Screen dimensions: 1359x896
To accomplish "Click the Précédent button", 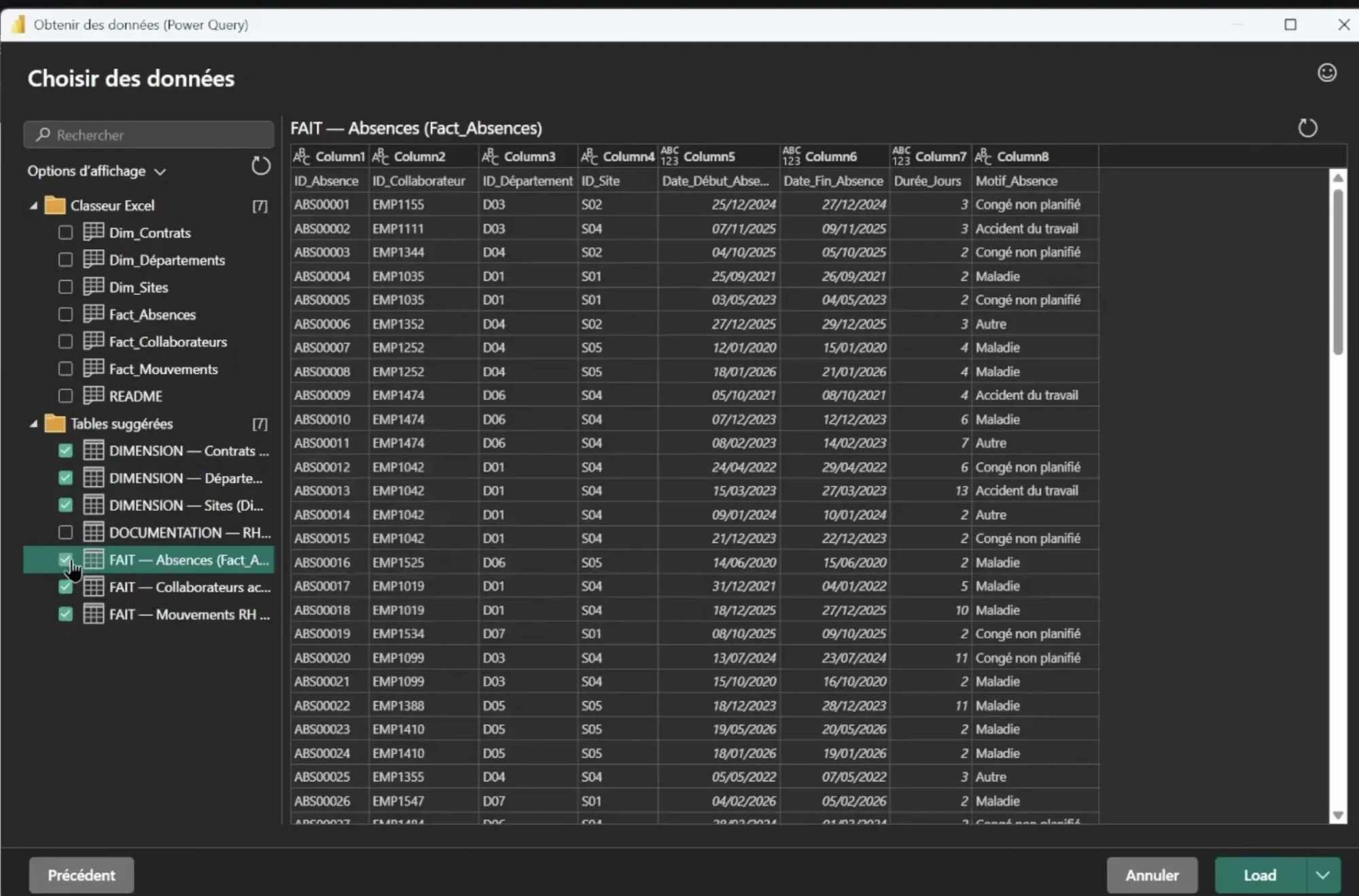I will click(82, 875).
